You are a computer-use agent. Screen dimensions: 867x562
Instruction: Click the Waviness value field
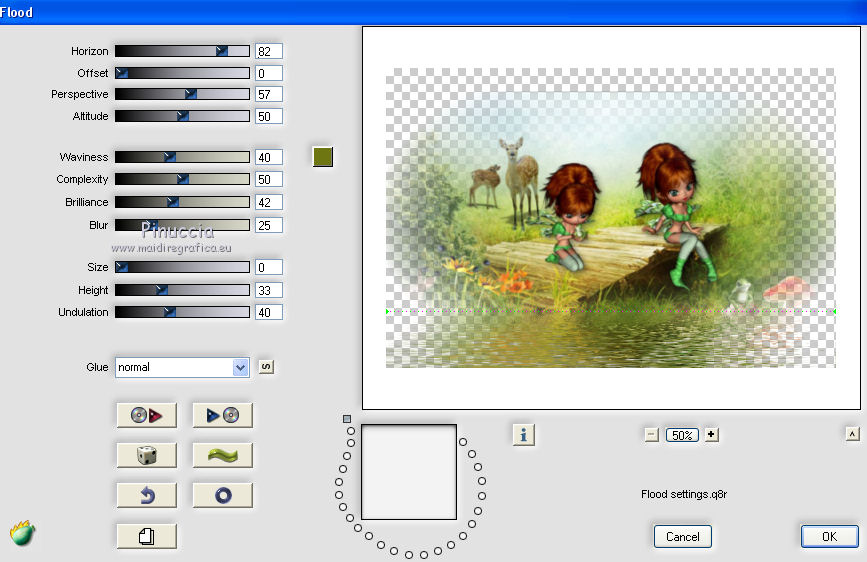click(269, 157)
